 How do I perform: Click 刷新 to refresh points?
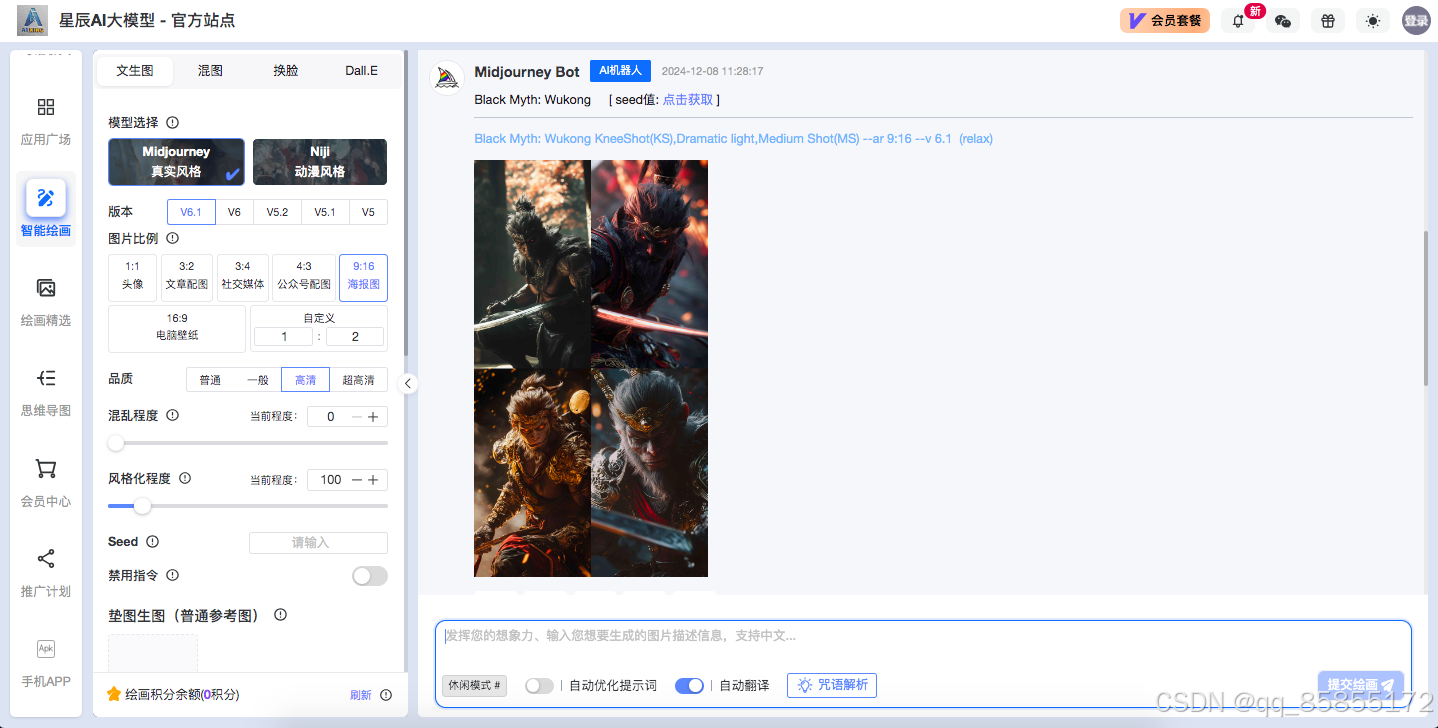360,695
